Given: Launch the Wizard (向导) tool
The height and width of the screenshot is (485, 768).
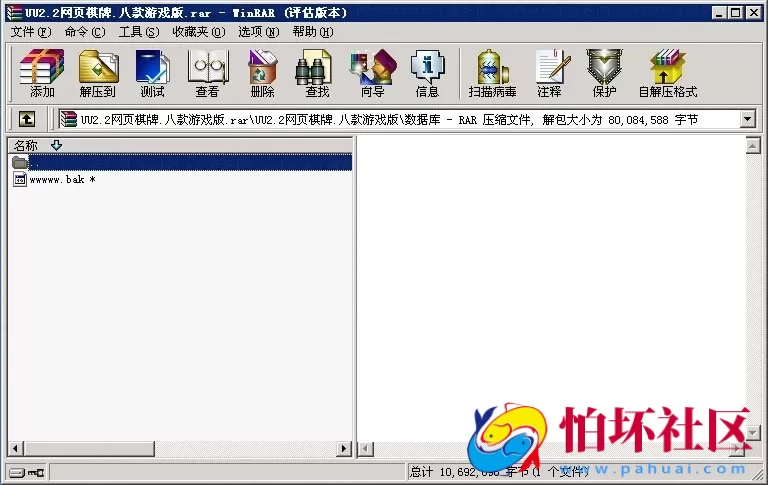Looking at the screenshot, I should [373, 73].
